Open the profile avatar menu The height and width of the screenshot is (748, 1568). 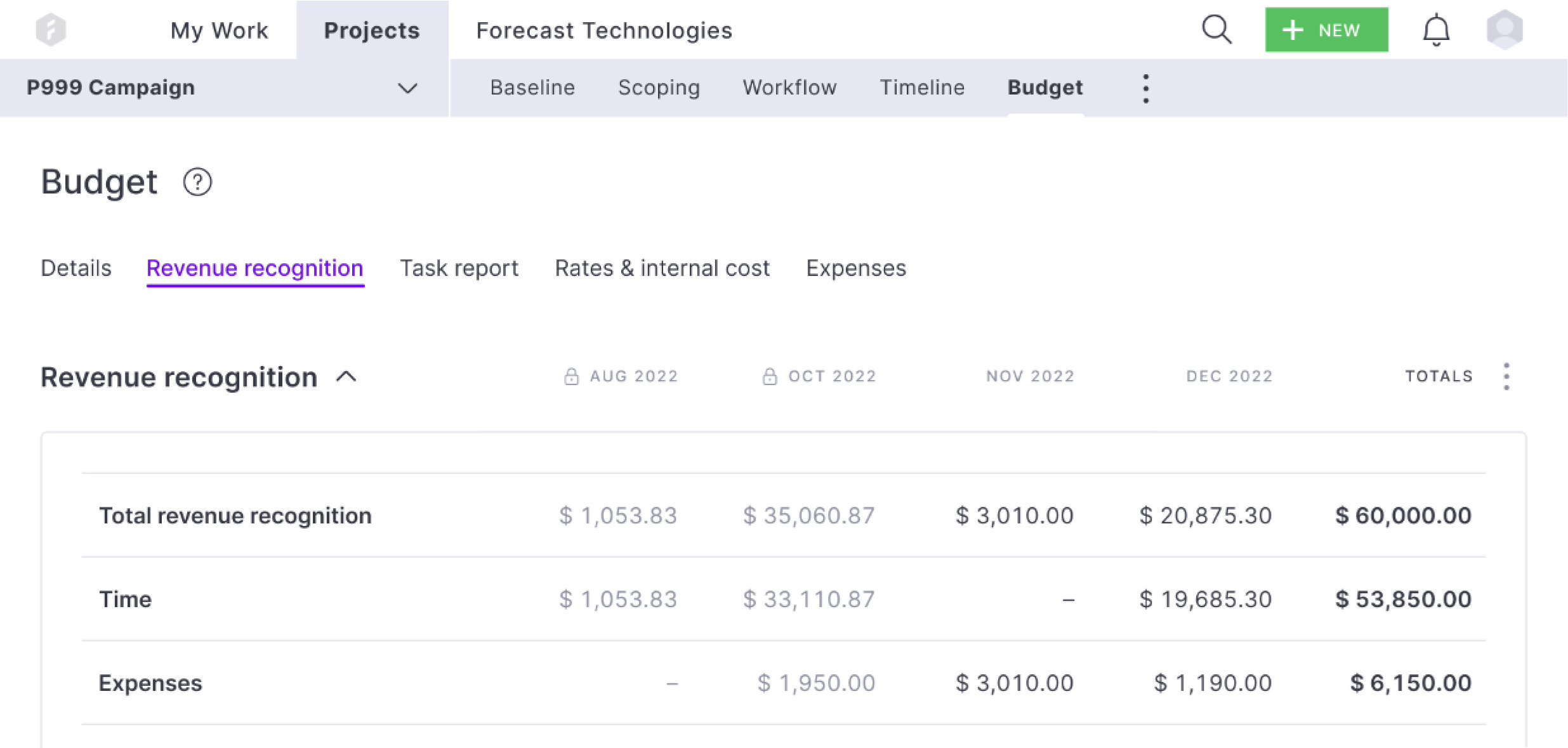(x=1505, y=29)
